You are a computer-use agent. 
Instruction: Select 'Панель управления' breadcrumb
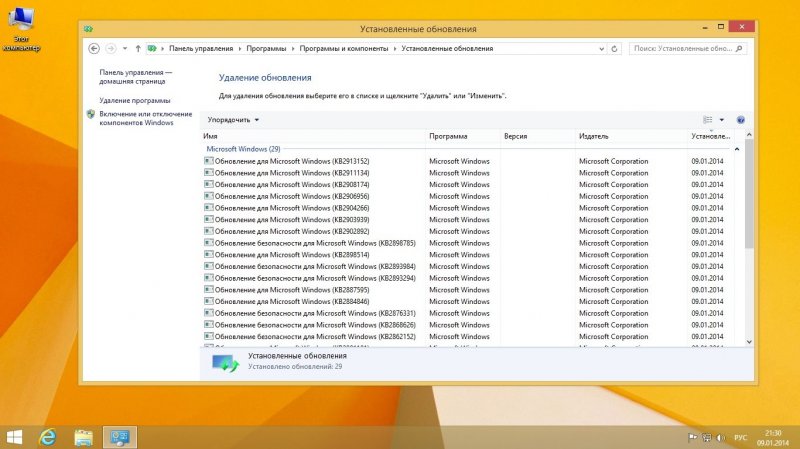click(x=201, y=48)
